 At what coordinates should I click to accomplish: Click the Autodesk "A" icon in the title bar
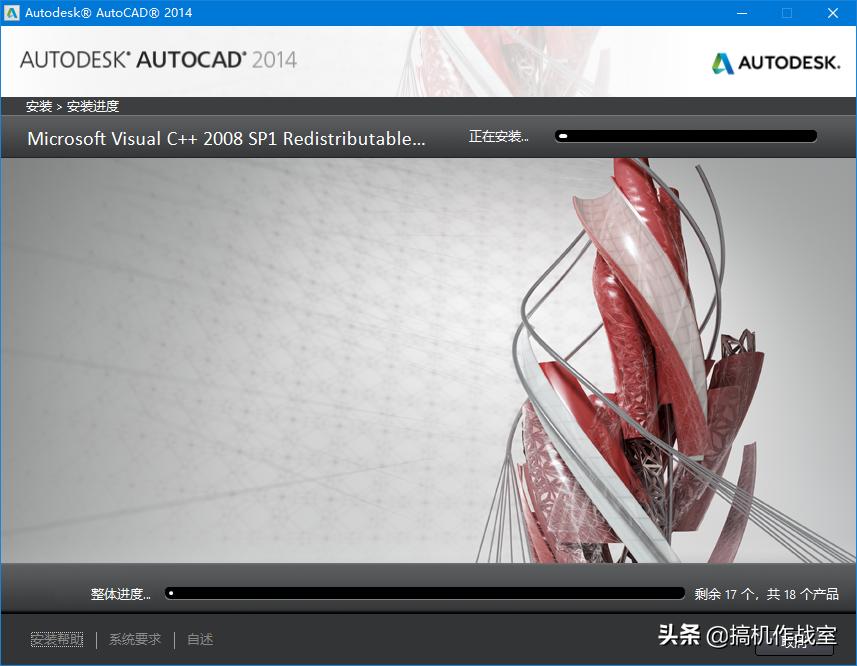pyautogui.click(x=14, y=13)
